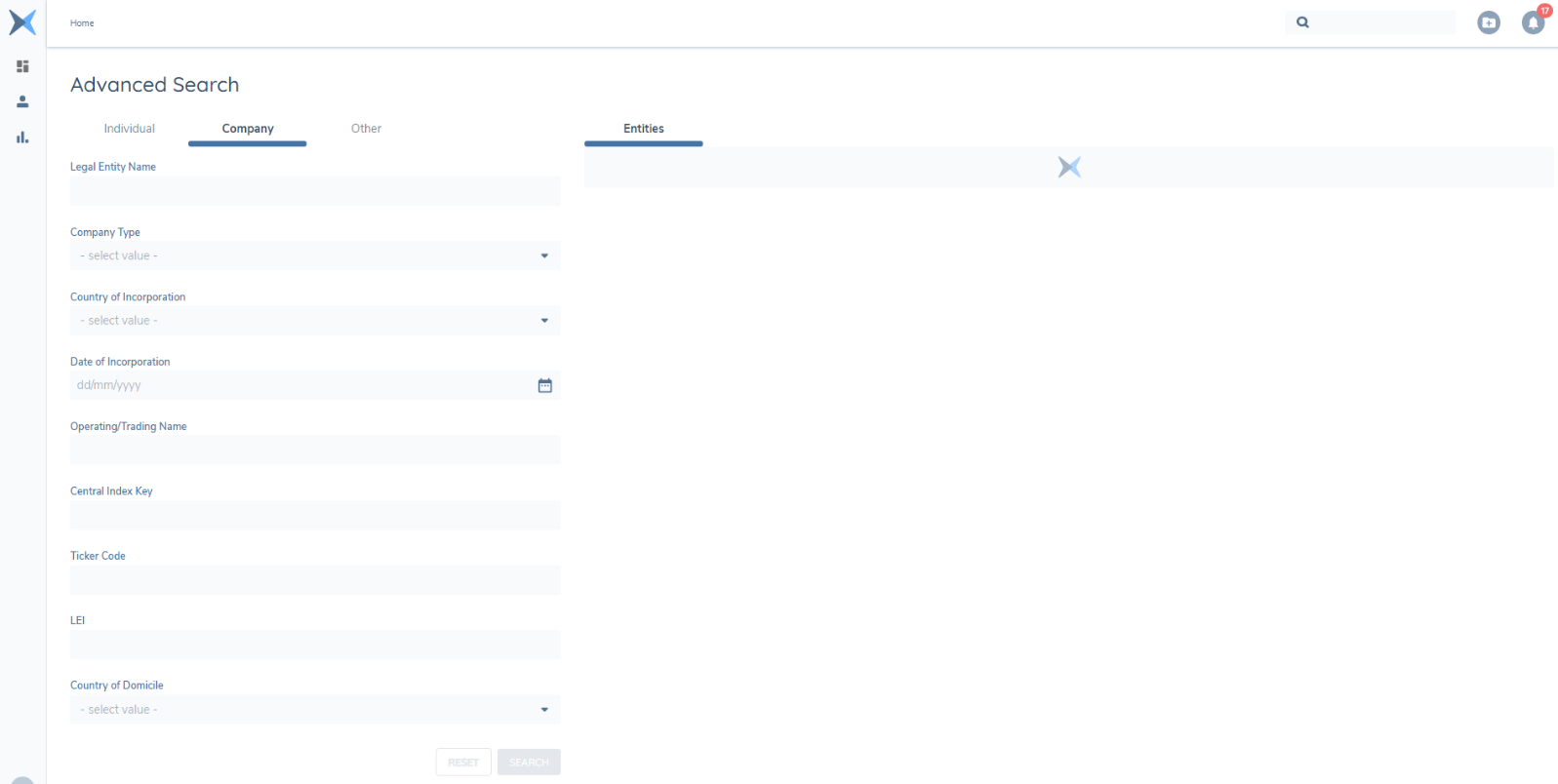
Task: Open the dashboard icon in sidebar
Action: pyautogui.click(x=22, y=66)
